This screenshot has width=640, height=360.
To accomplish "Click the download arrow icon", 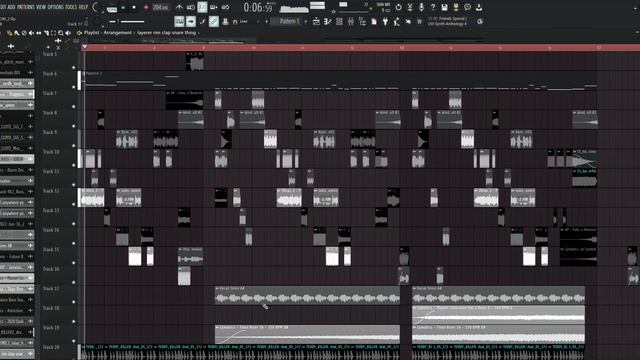I will pos(479,7).
